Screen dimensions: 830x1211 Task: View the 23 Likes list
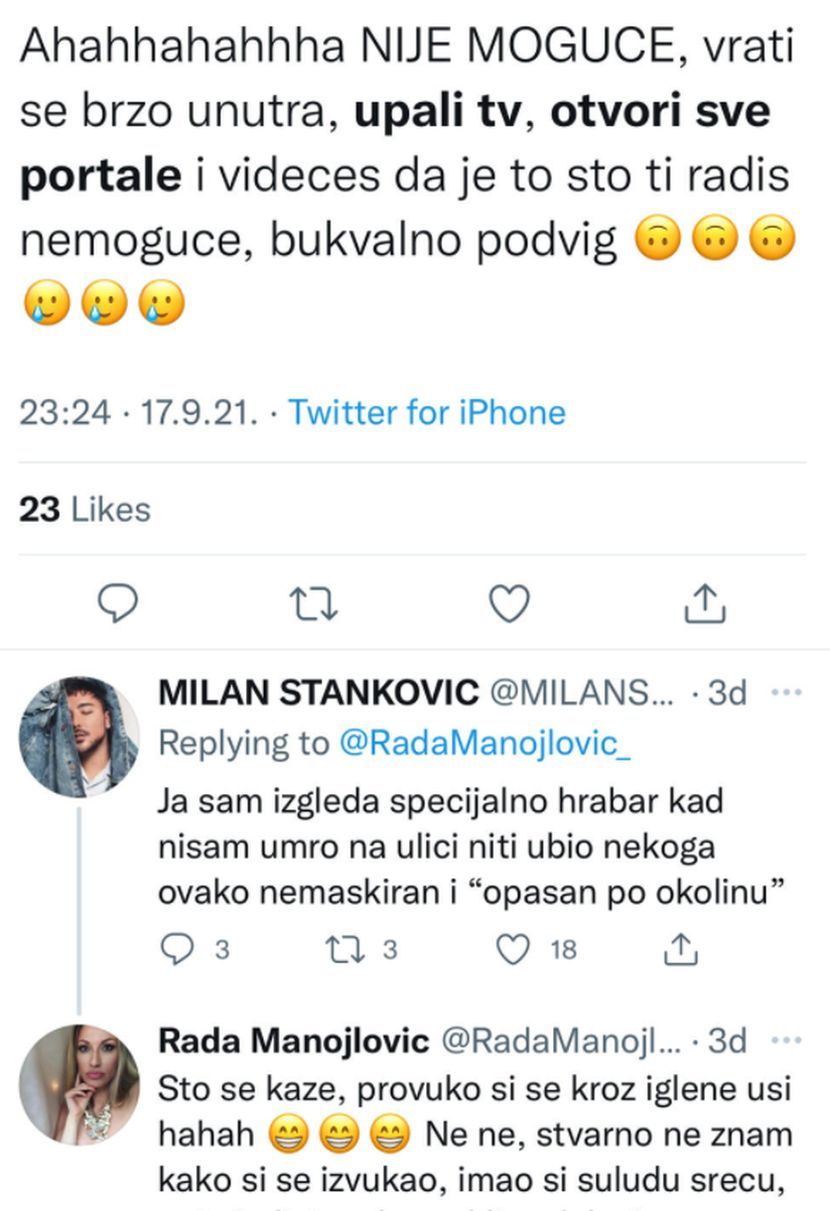tap(85, 509)
